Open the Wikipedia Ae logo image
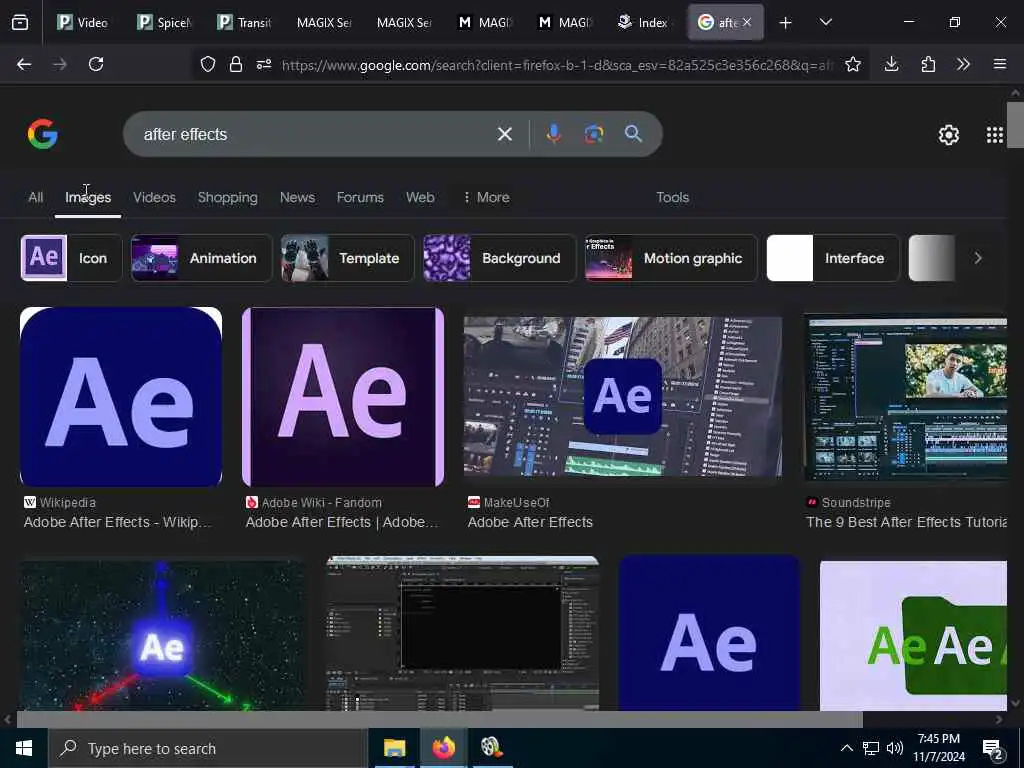 pos(121,396)
